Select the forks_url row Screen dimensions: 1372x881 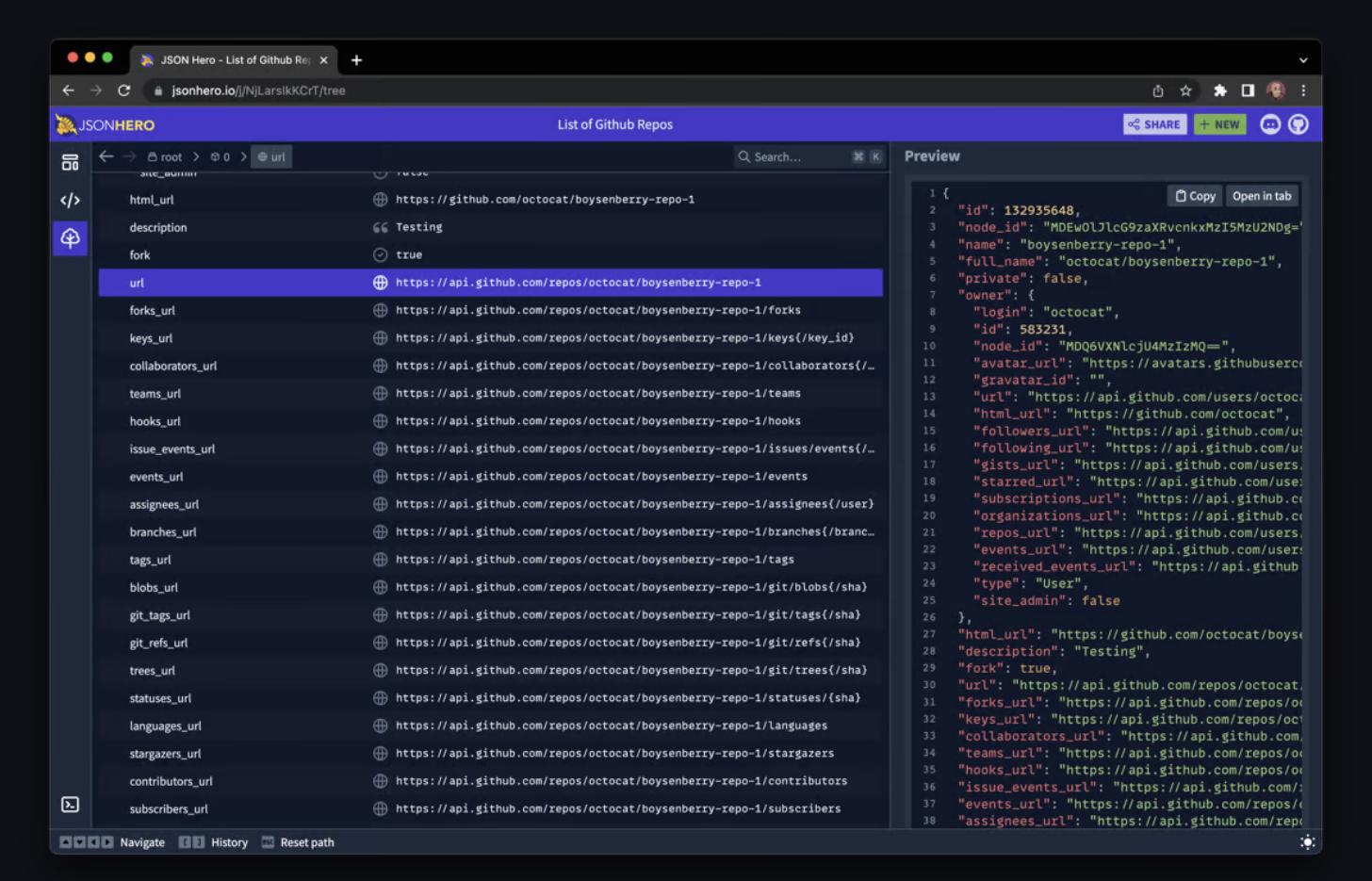tap(491, 310)
